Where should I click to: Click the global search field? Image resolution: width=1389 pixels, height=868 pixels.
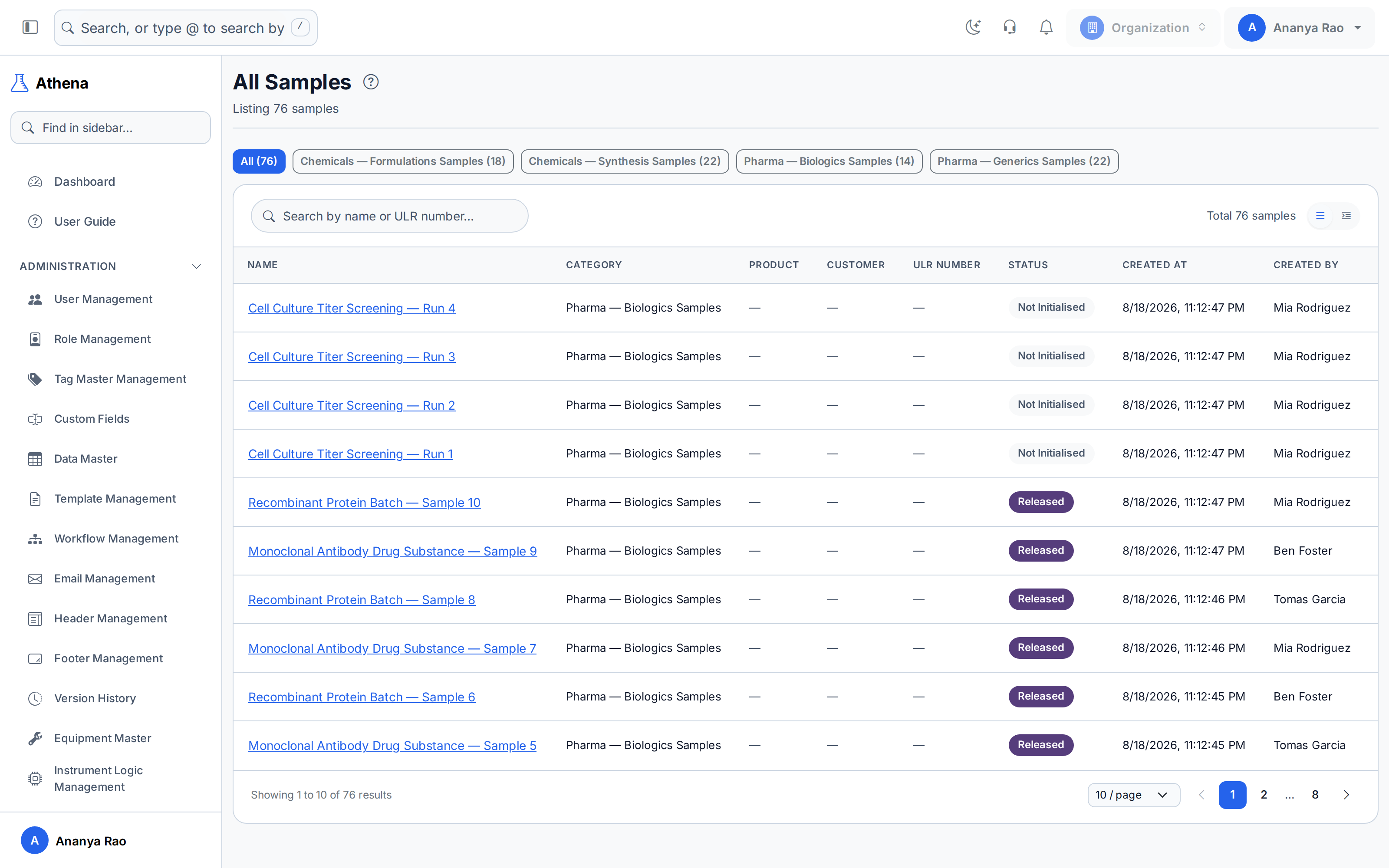pyautogui.click(x=185, y=27)
